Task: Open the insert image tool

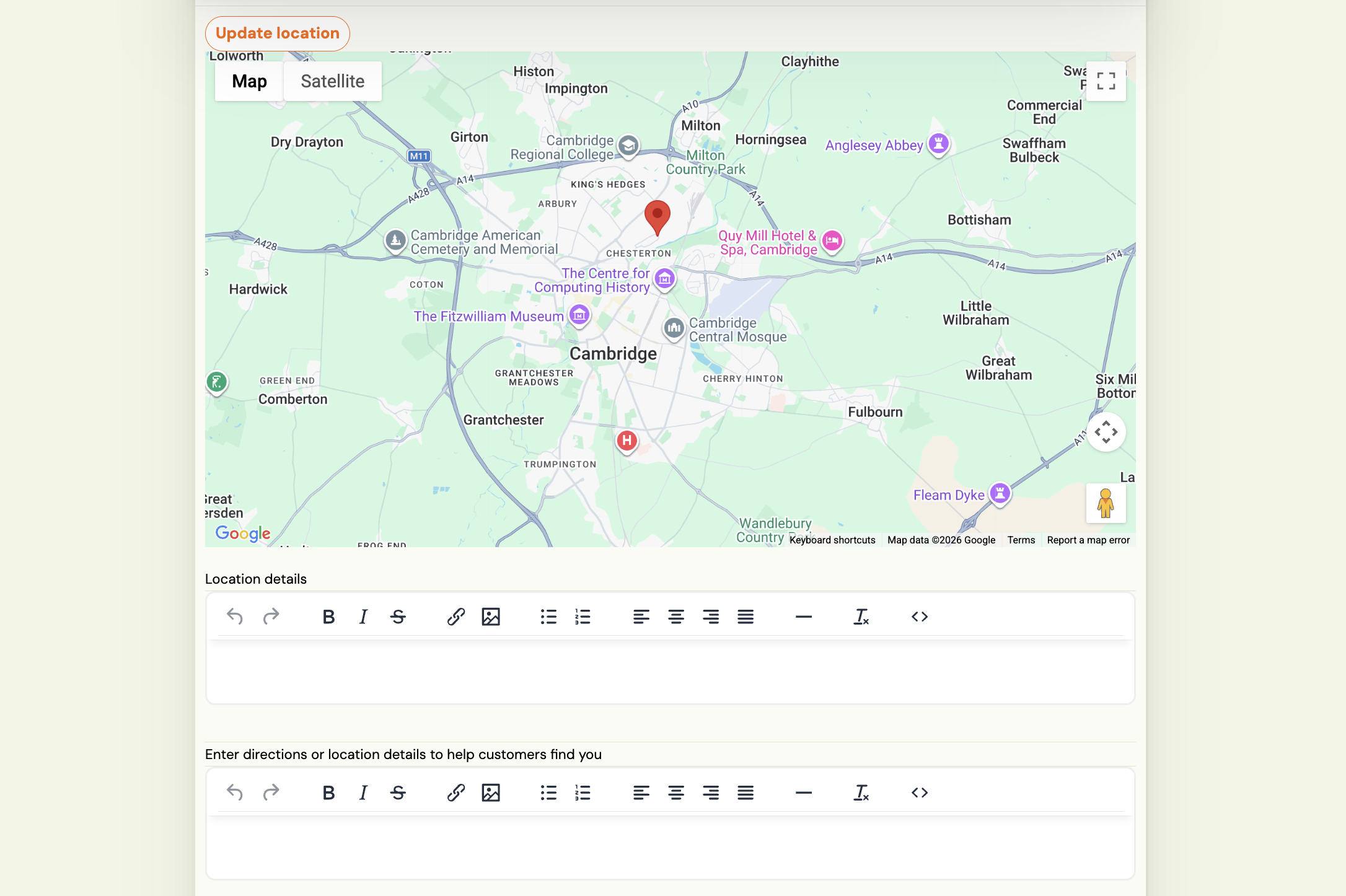Action: point(491,617)
